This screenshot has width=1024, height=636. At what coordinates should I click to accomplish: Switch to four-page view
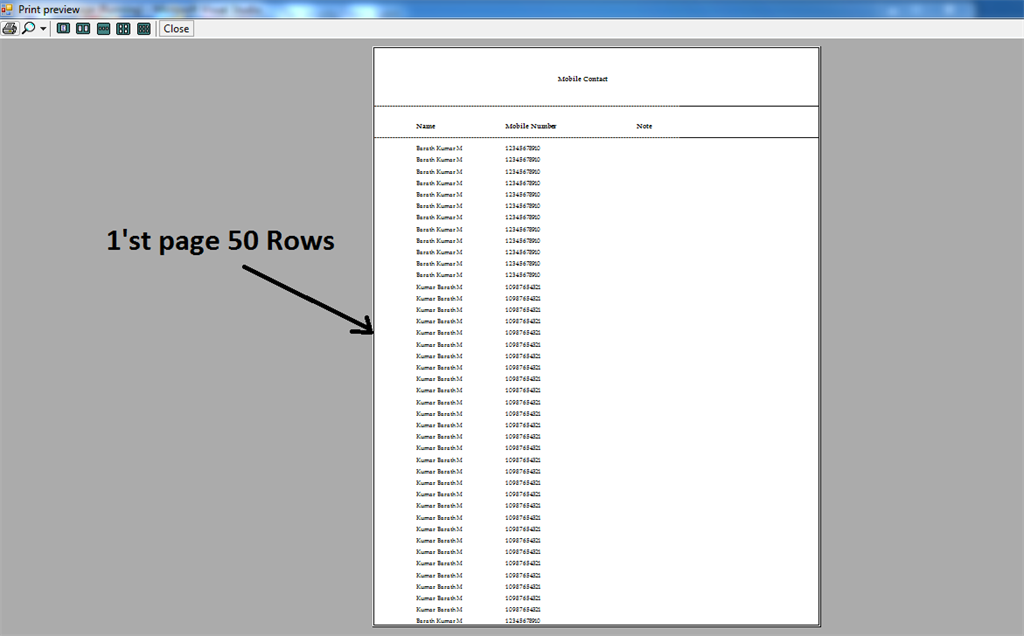[x=123, y=28]
